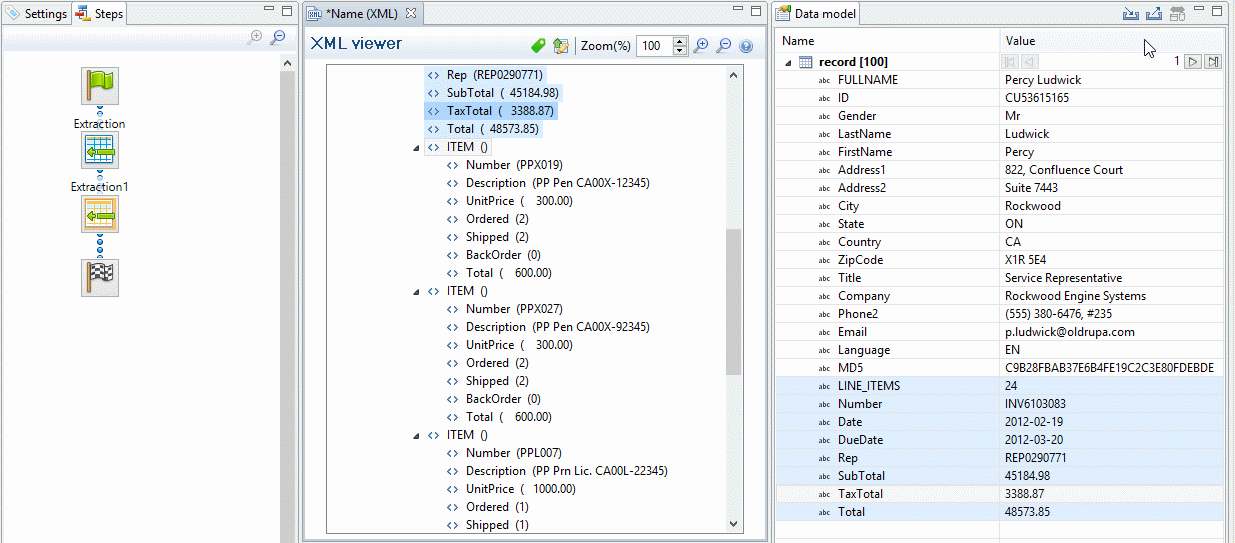Increase the zoom percentage with the up arrow
The height and width of the screenshot is (543, 1235).
[x=680, y=41]
